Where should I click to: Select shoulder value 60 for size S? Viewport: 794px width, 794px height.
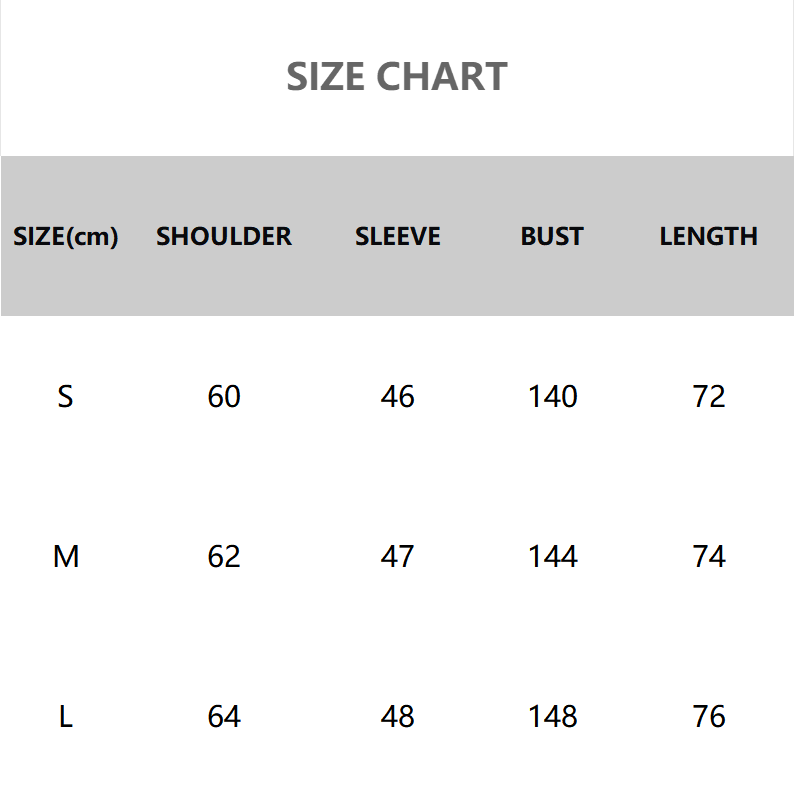coord(224,397)
